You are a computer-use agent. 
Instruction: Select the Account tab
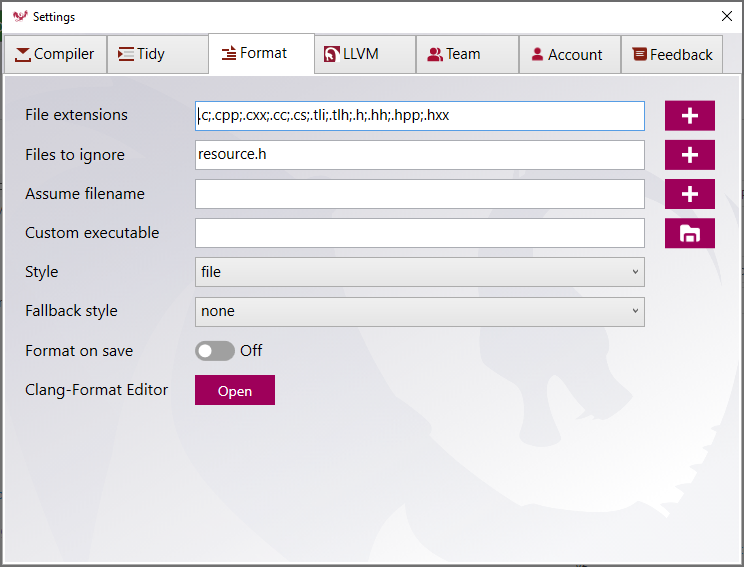pos(566,54)
